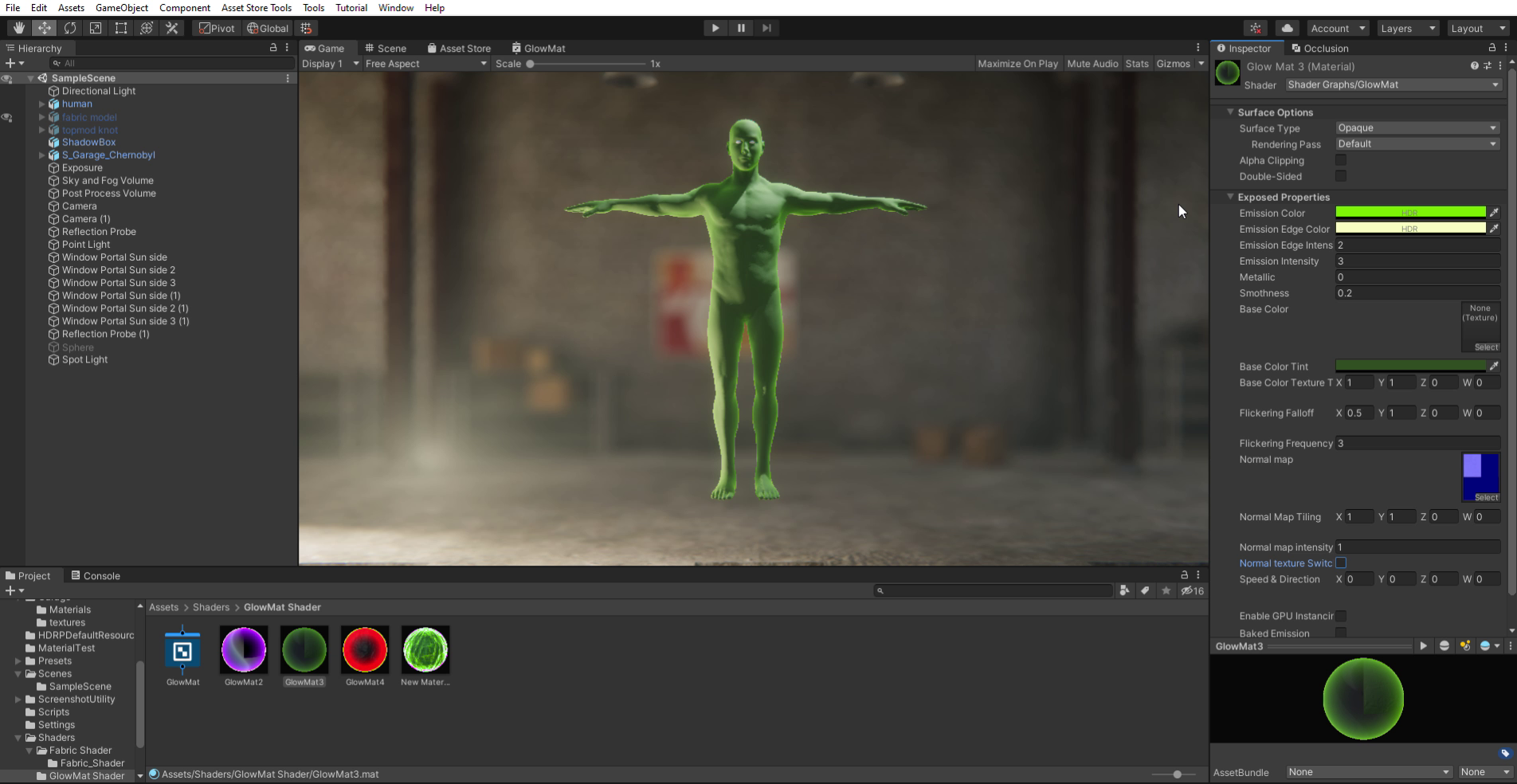Click the Smoothness value field
Viewport: 1517px width, 784px height.
1417,293
